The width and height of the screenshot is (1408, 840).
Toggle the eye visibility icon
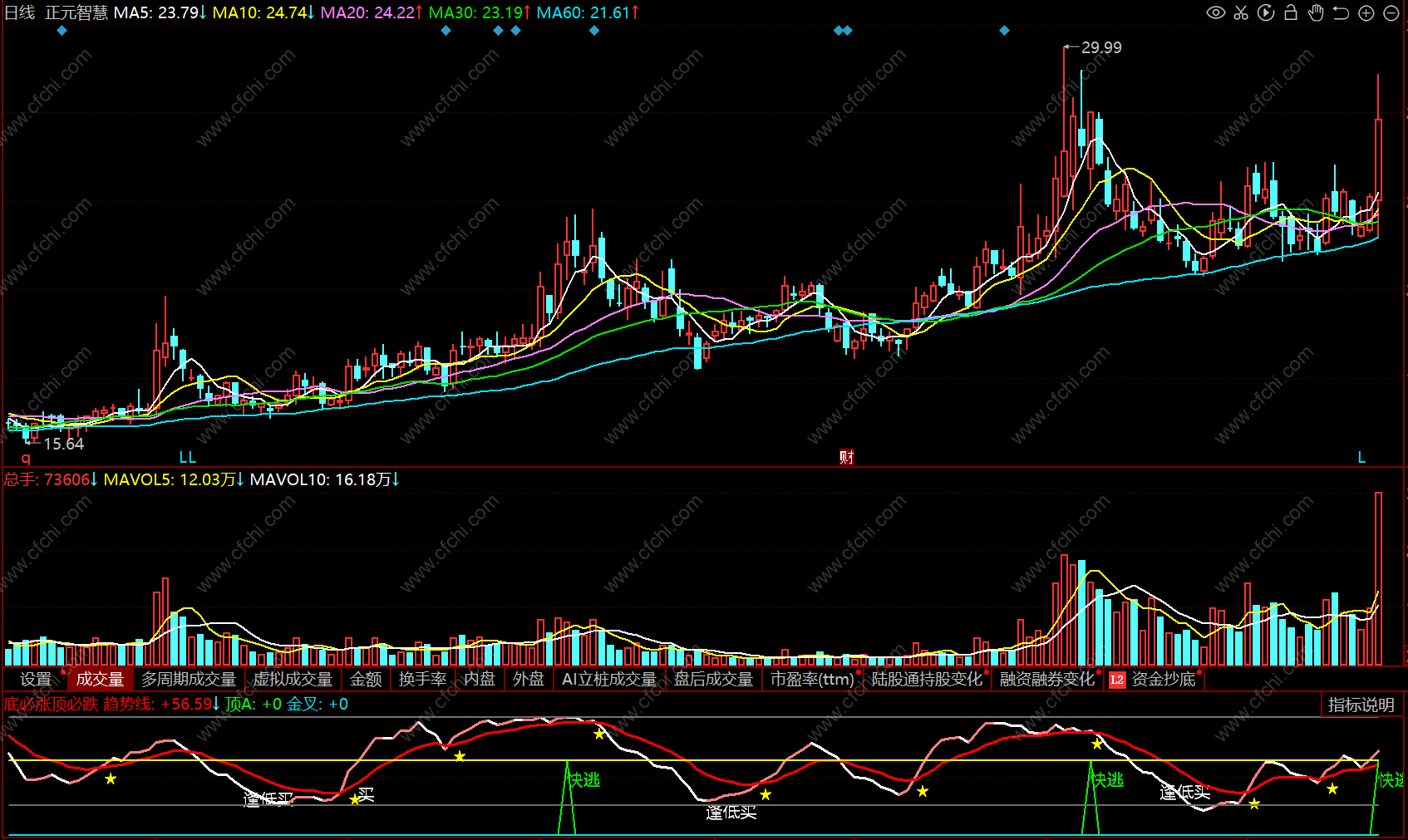click(x=1216, y=12)
